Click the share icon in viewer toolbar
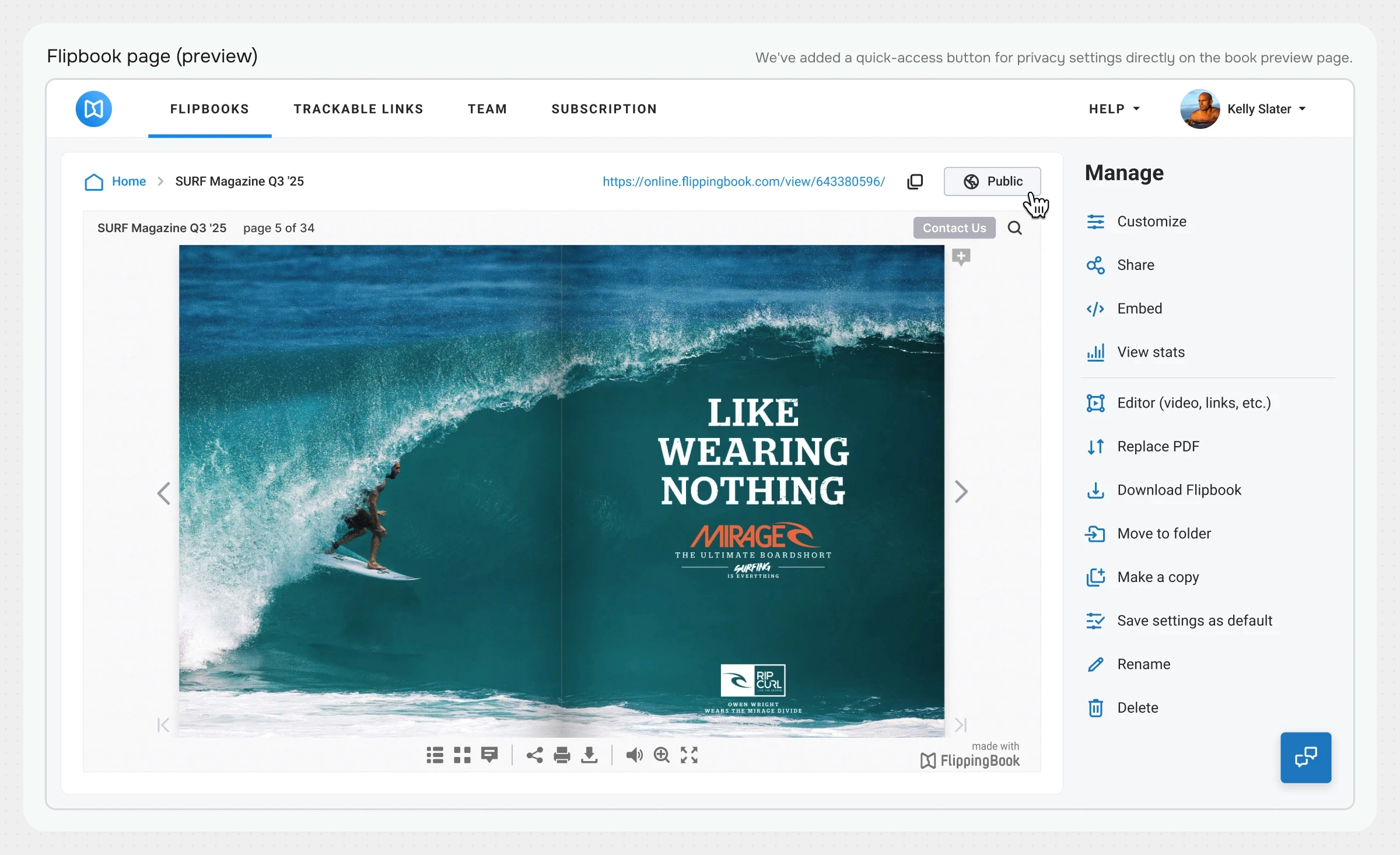Image resolution: width=1400 pixels, height=855 pixels. (x=534, y=755)
